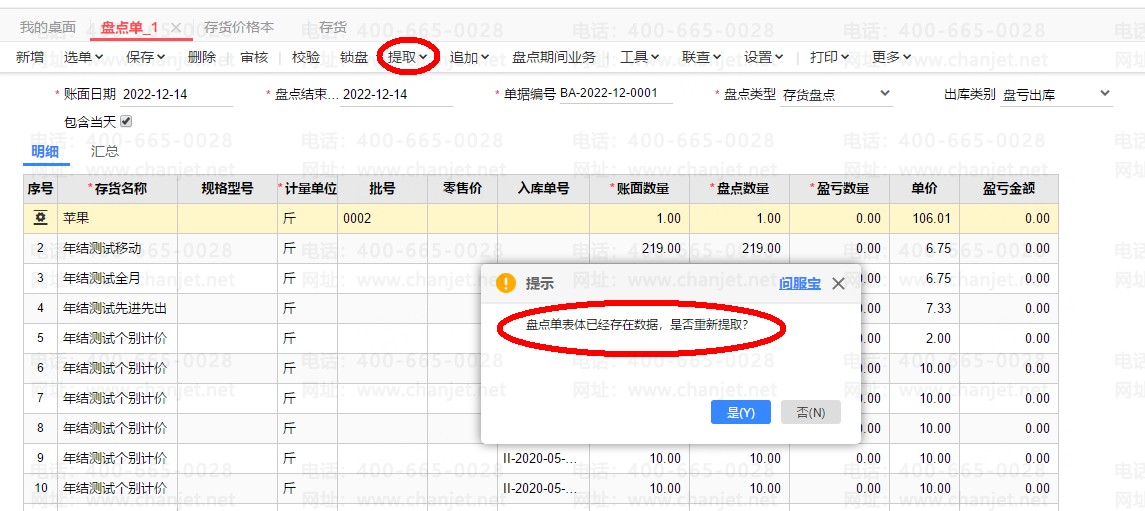This screenshot has height=511, width=1145.
Task: Click 审核 toolbar button
Action: pos(254,57)
